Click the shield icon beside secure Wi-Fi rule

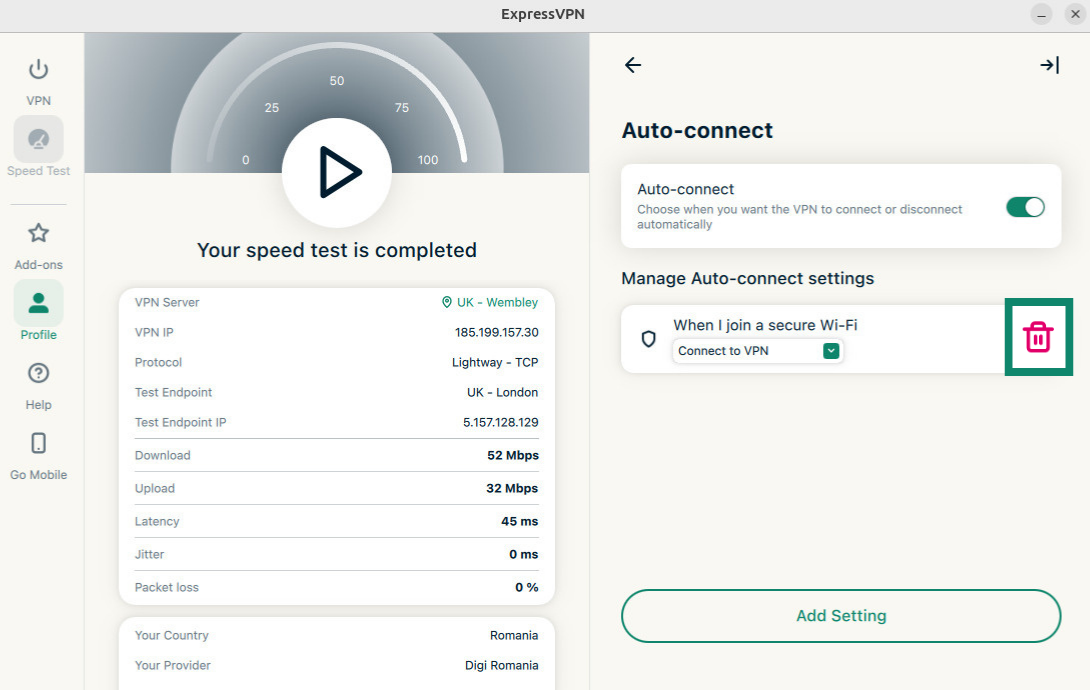[648, 339]
